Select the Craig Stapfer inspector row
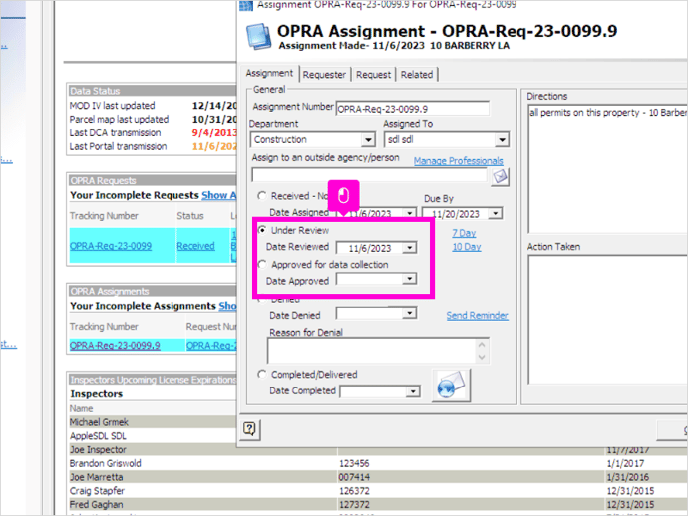Screen dimensions: 688x516 click(377, 491)
